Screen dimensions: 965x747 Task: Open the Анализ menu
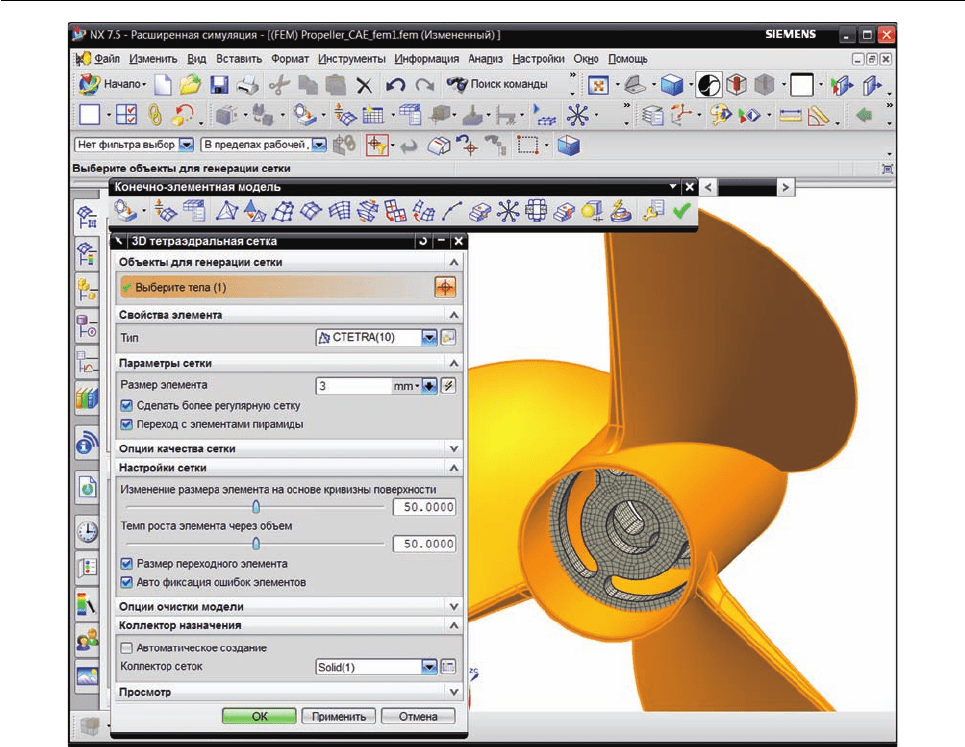[485, 59]
